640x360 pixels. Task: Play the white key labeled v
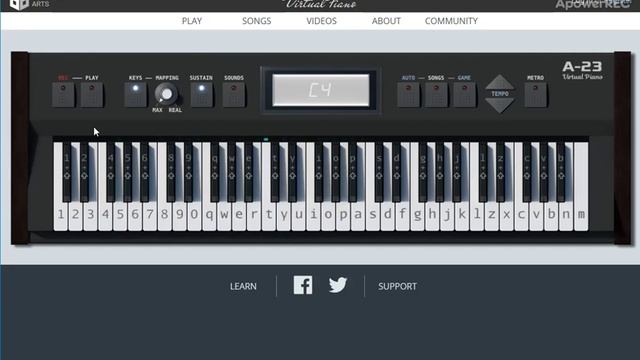pyautogui.click(x=536, y=214)
